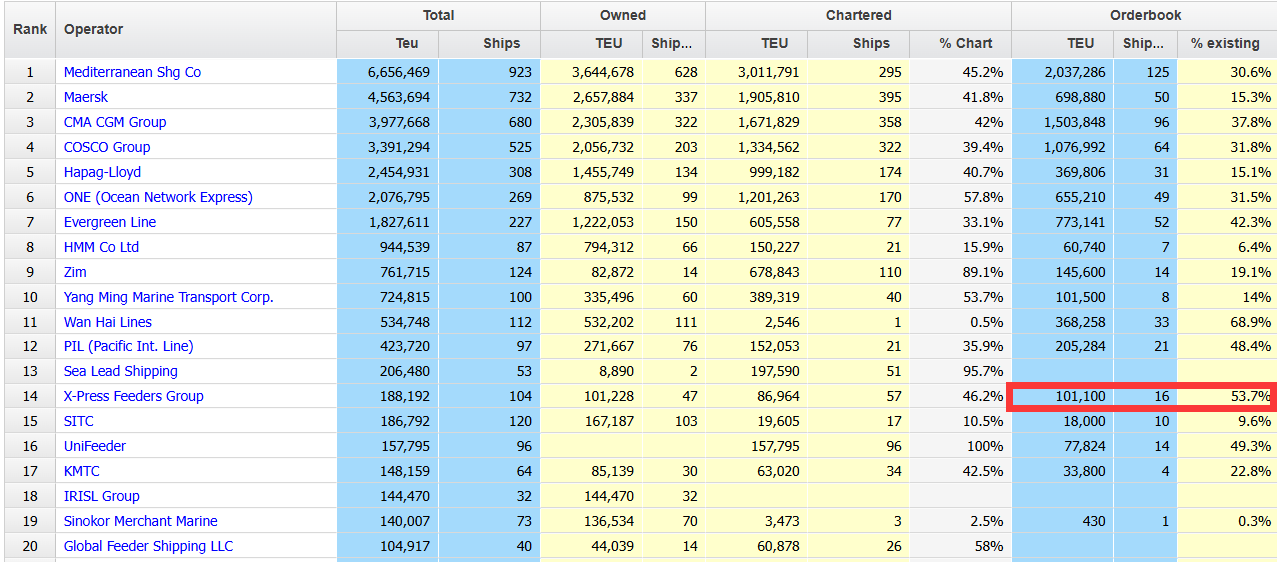Click the Orderbook group header
Image resolution: width=1277 pixels, height=562 pixels.
tap(1145, 16)
